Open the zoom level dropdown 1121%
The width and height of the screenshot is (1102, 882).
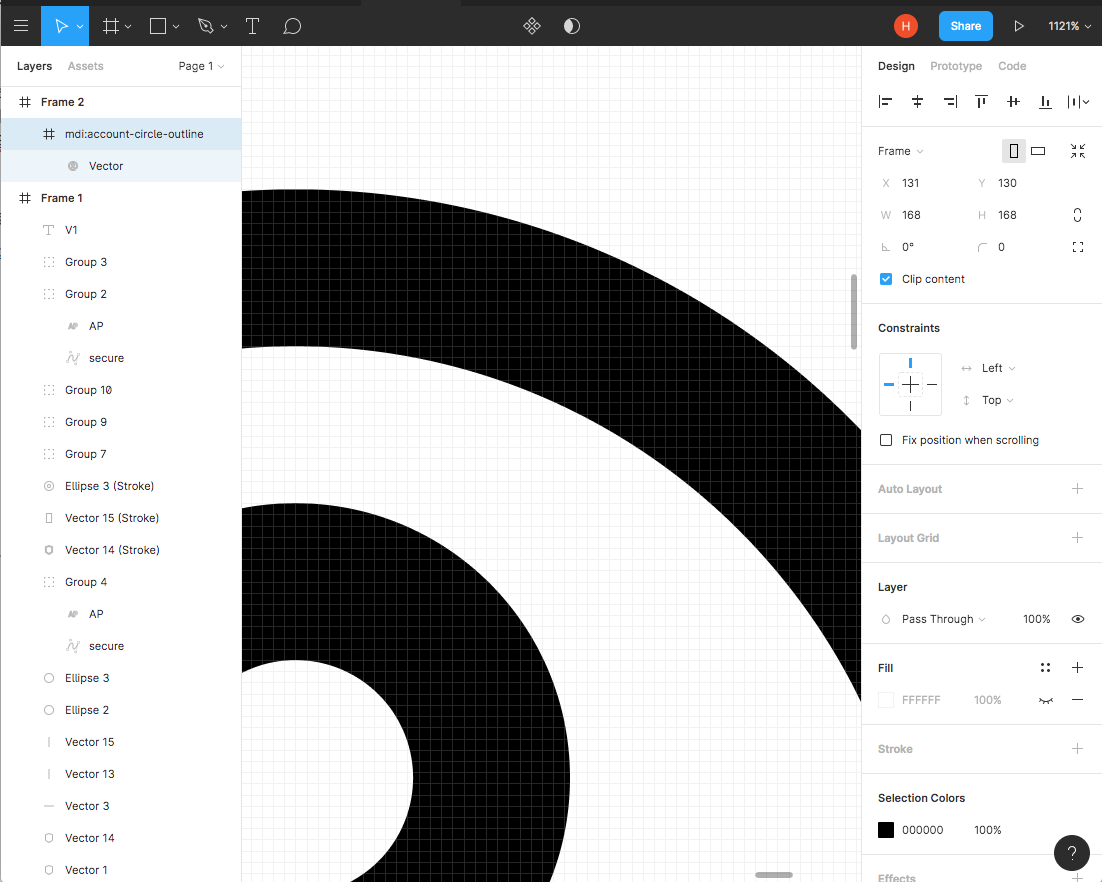click(1068, 26)
